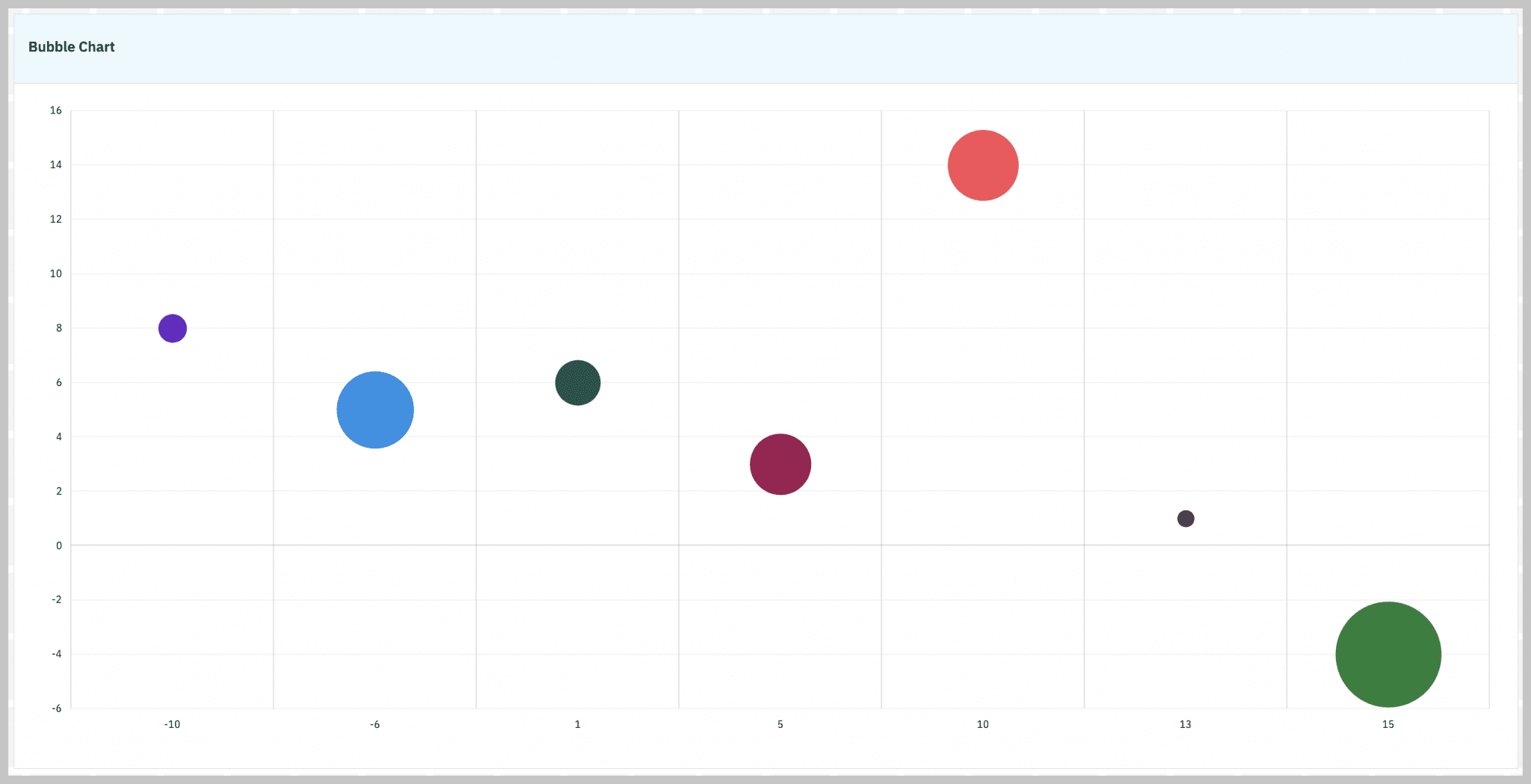Select the y-axis label 14
The image size is (1531, 784).
point(56,164)
